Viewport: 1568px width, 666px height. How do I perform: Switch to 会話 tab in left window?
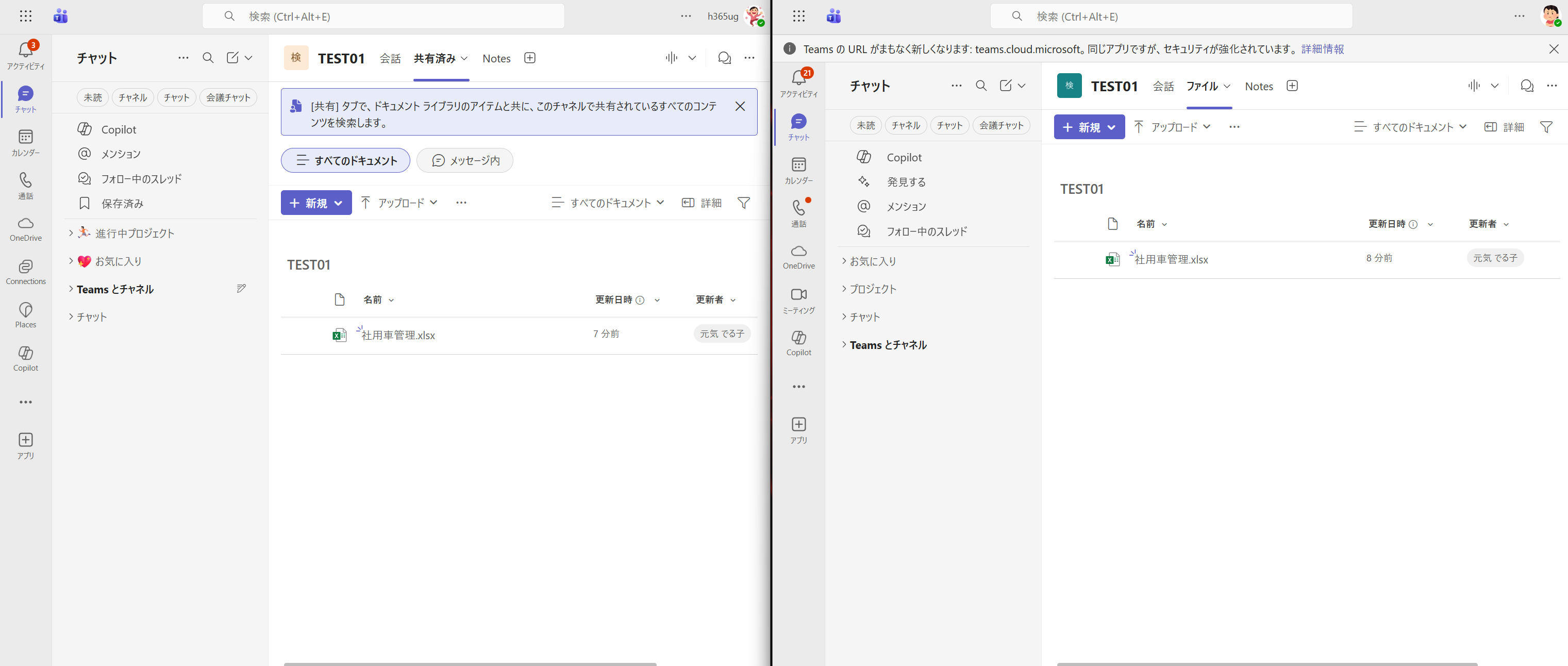(390, 58)
